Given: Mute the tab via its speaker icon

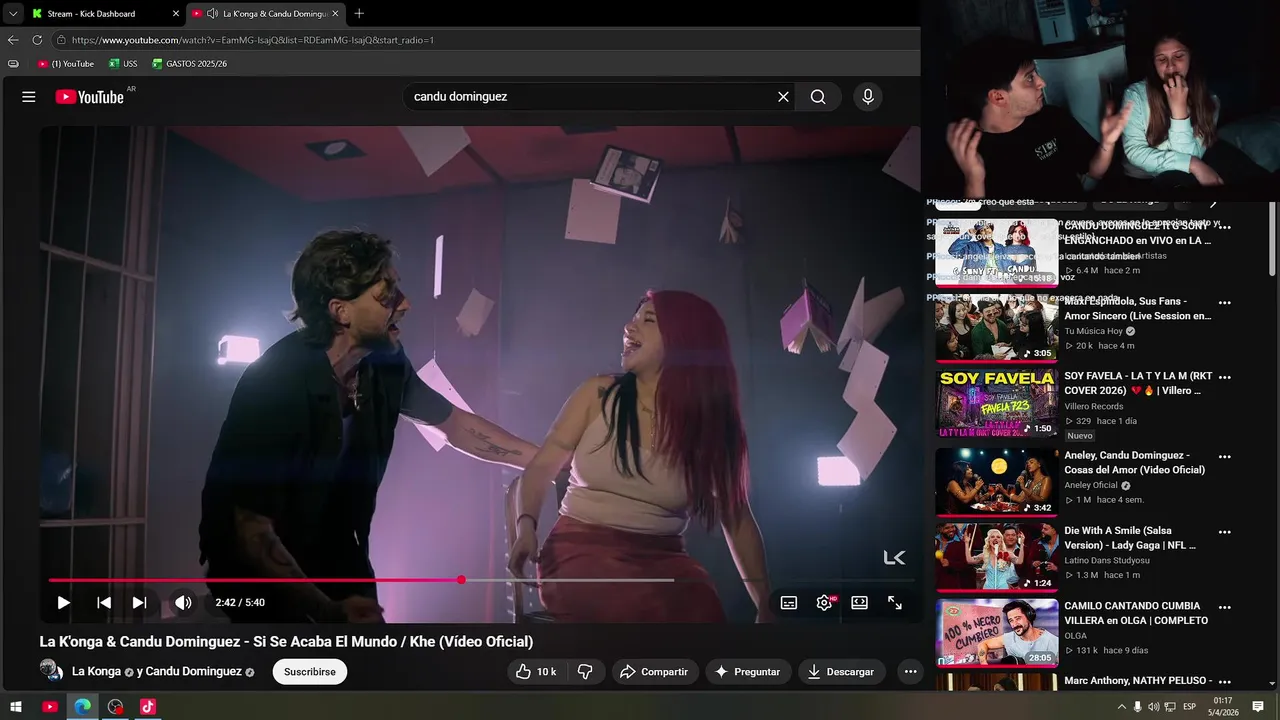Looking at the screenshot, I should [212, 13].
